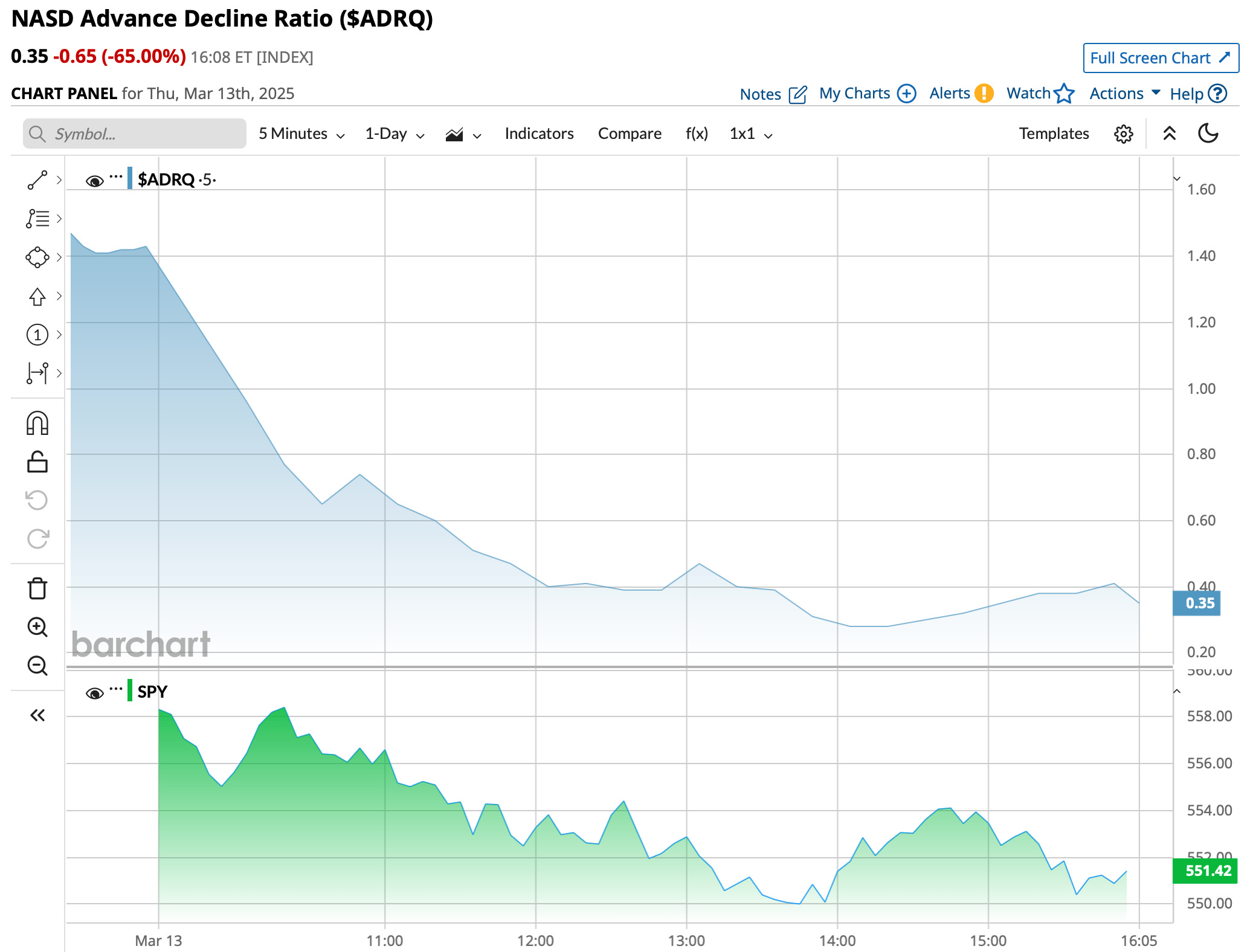The width and height of the screenshot is (1253, 952).
Task: Click the trash can delete drawings icon
Action: (x=37, y=588)
